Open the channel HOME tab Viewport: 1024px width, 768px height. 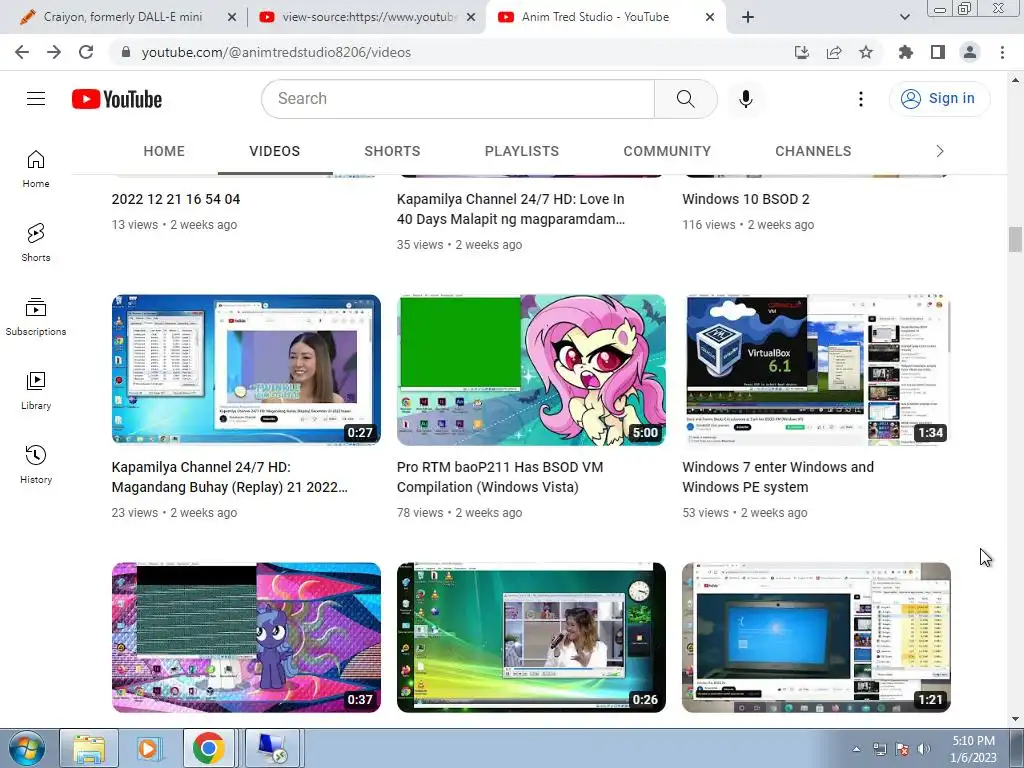[164, 152]
